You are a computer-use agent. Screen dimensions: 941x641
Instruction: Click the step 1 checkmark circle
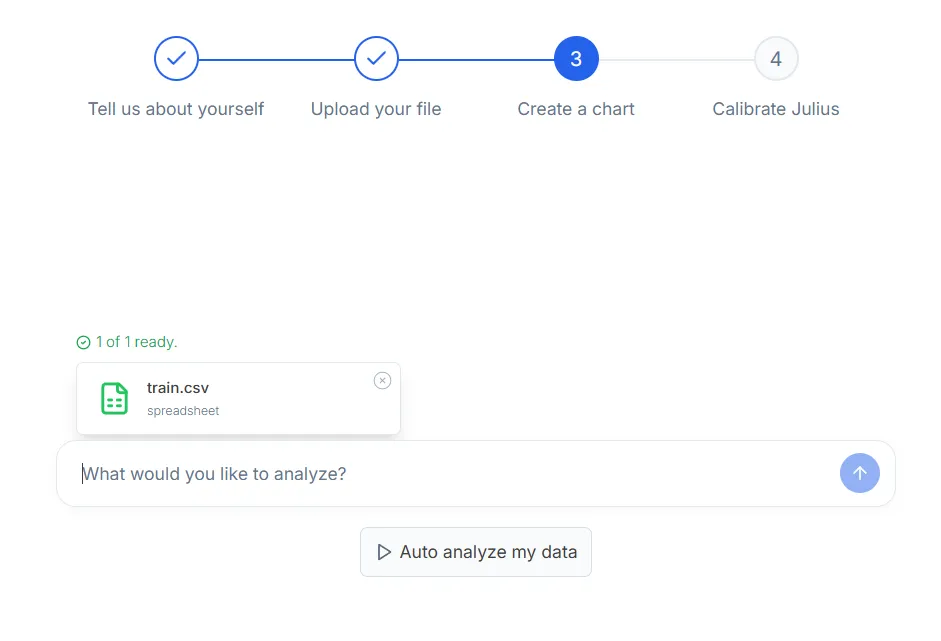click(176, 59)
